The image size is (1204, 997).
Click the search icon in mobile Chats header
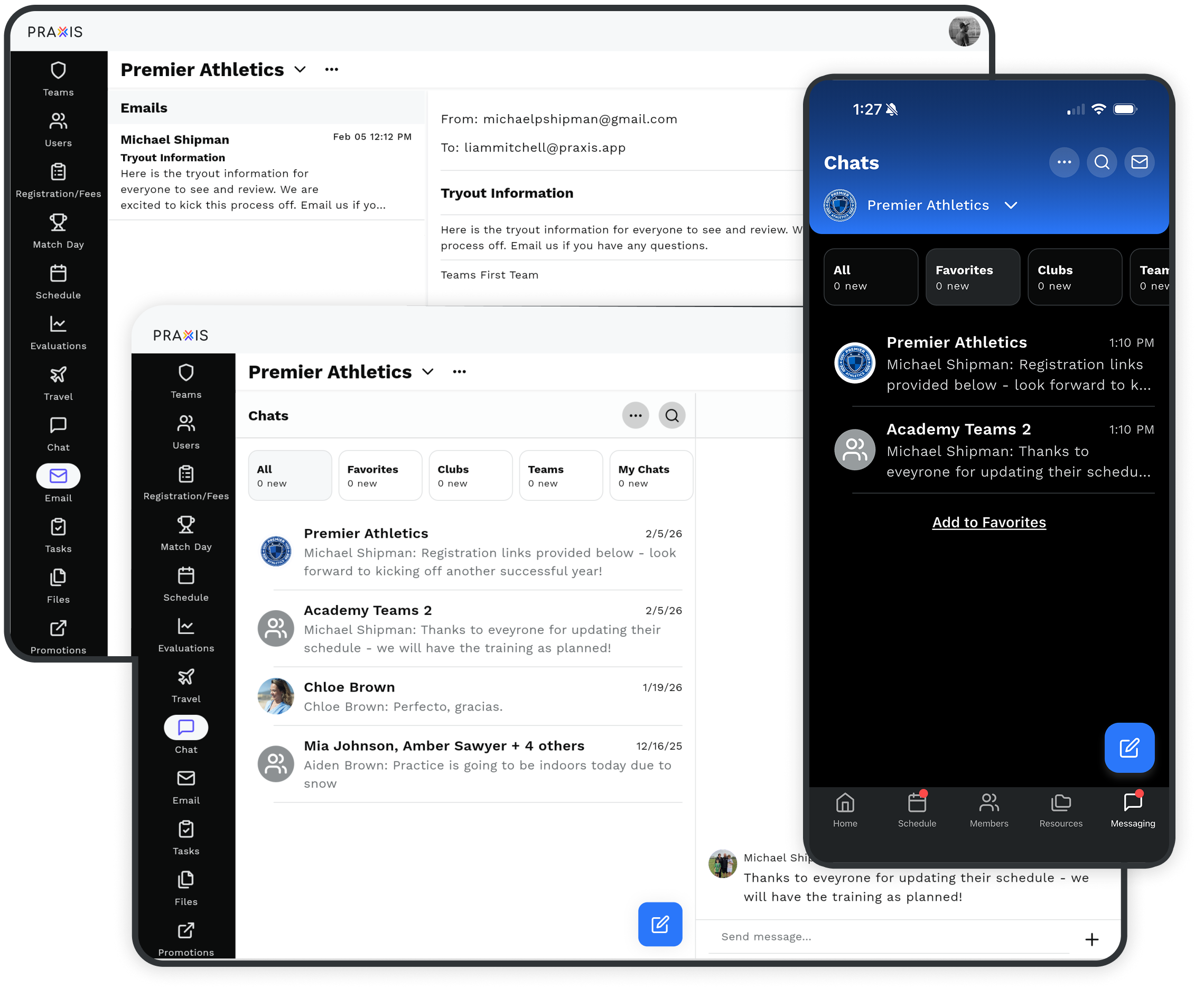click(x=1102, y=162)
